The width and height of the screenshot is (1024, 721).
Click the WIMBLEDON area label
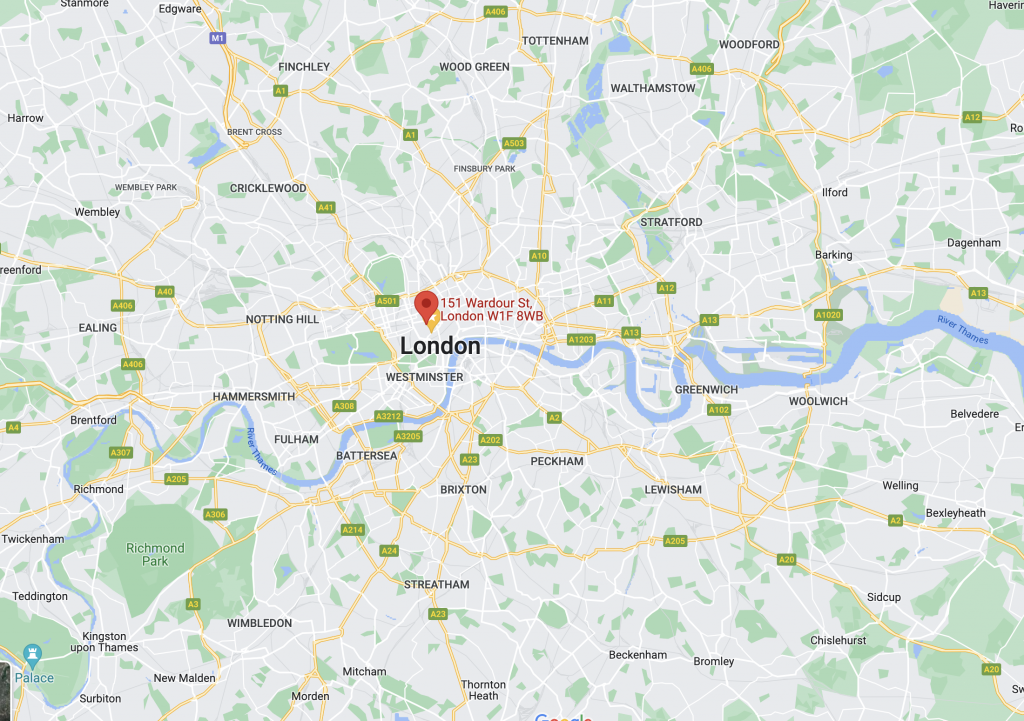(x=260, y=623)
